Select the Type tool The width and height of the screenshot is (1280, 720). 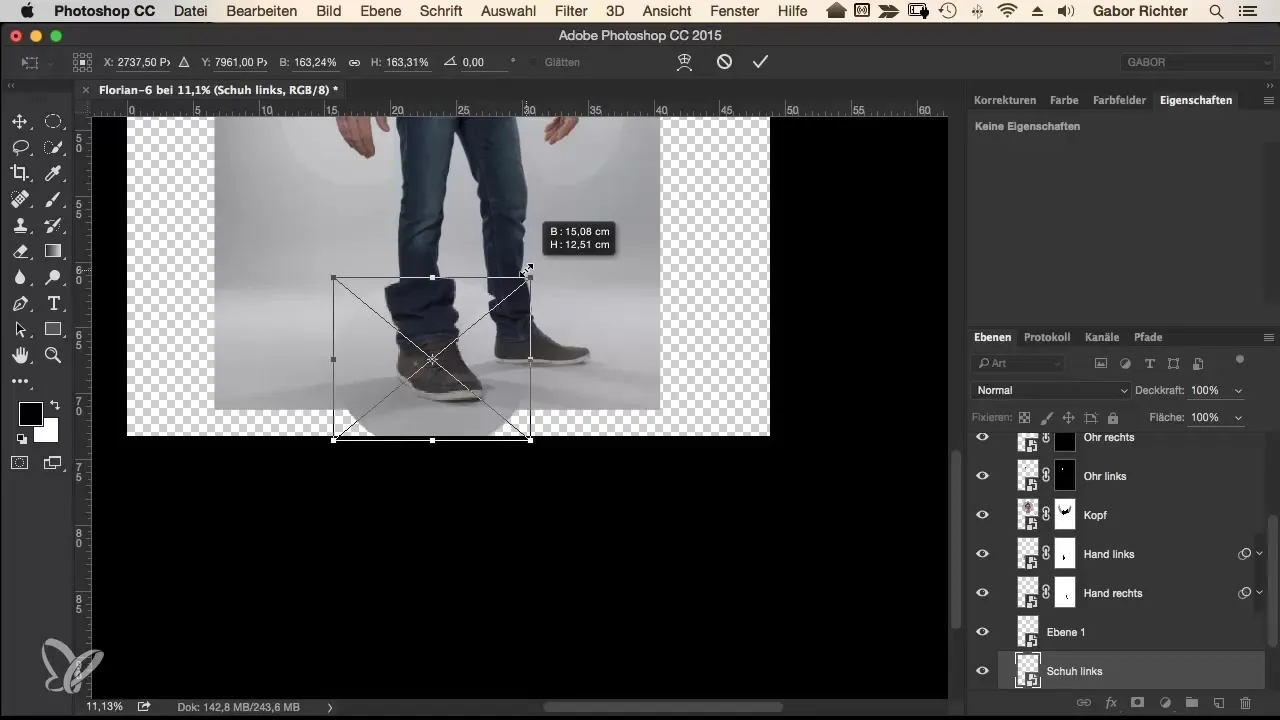click(53, 303)
